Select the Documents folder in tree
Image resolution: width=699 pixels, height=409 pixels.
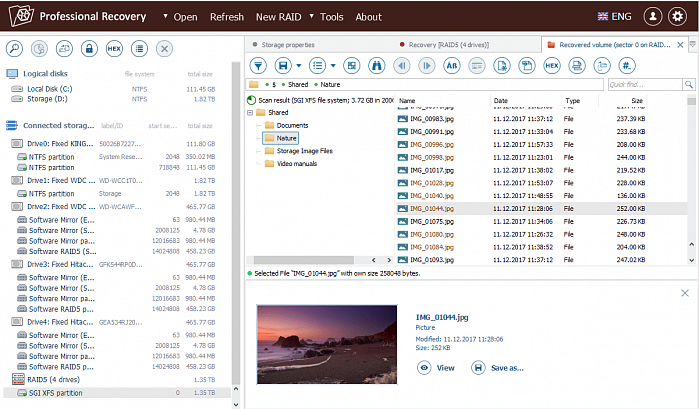[x=292, y=125]
